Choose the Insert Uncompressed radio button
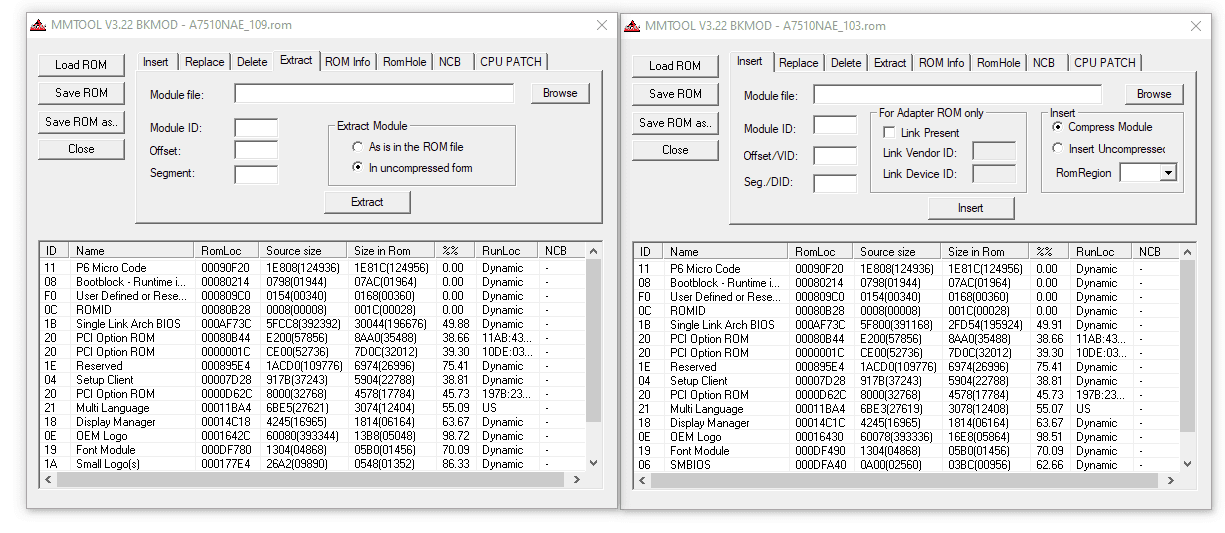This screenshot has width=1225, height=533. point(1058,149)
